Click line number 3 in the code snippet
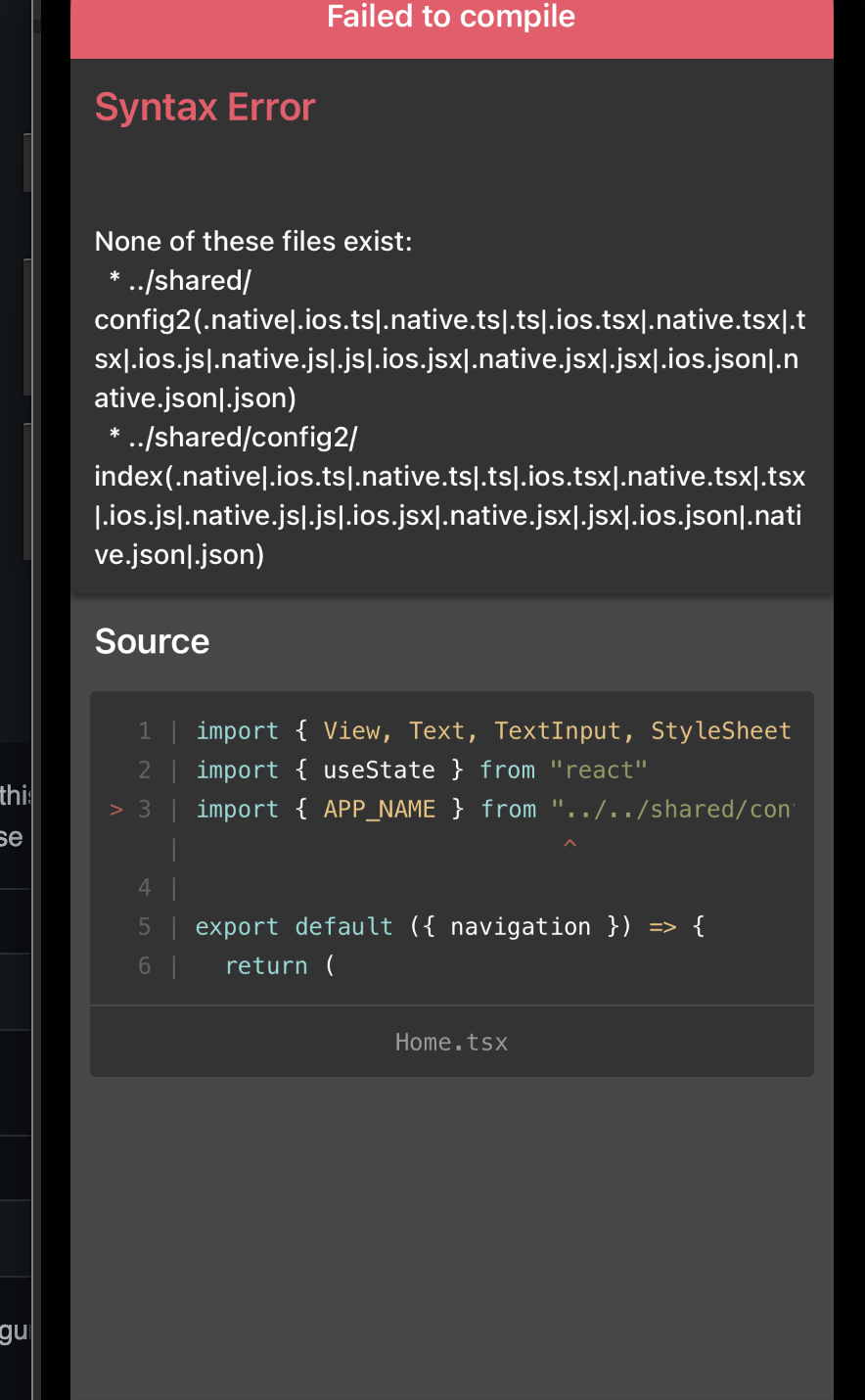This screenshot has height=1400, width=865. click(144, 809)
